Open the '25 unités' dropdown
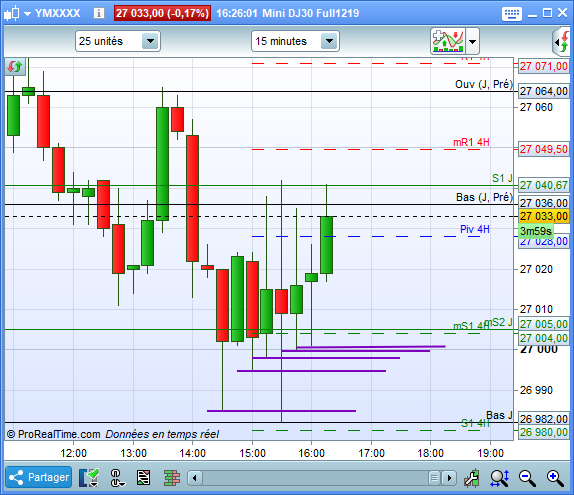This screenshot has height=495, width=574. coord(118,41)
